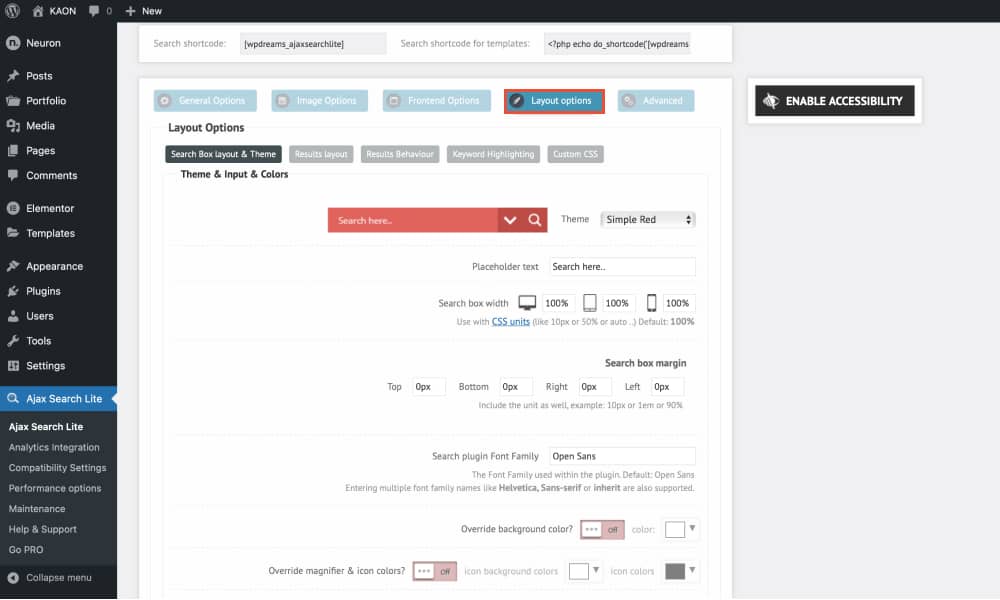
Task: Open the background color dropdown arrow
Action: pos(689,529)
